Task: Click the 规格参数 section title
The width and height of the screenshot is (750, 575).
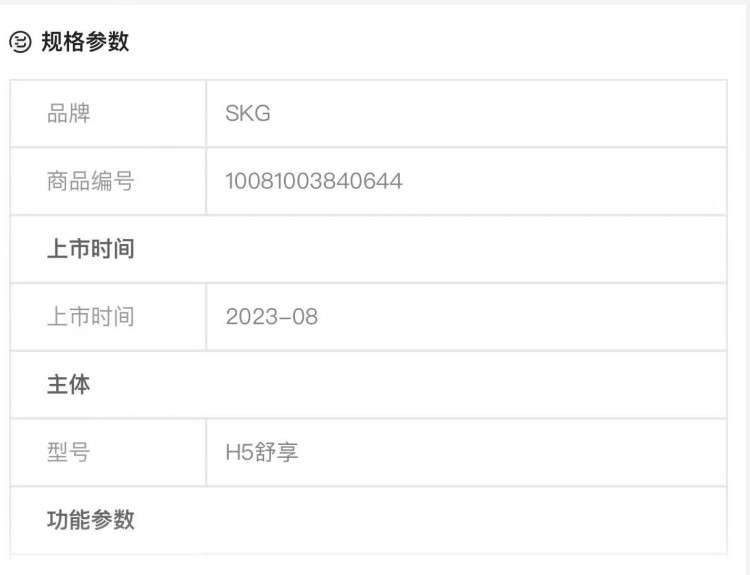Action: tap(85, 43)
